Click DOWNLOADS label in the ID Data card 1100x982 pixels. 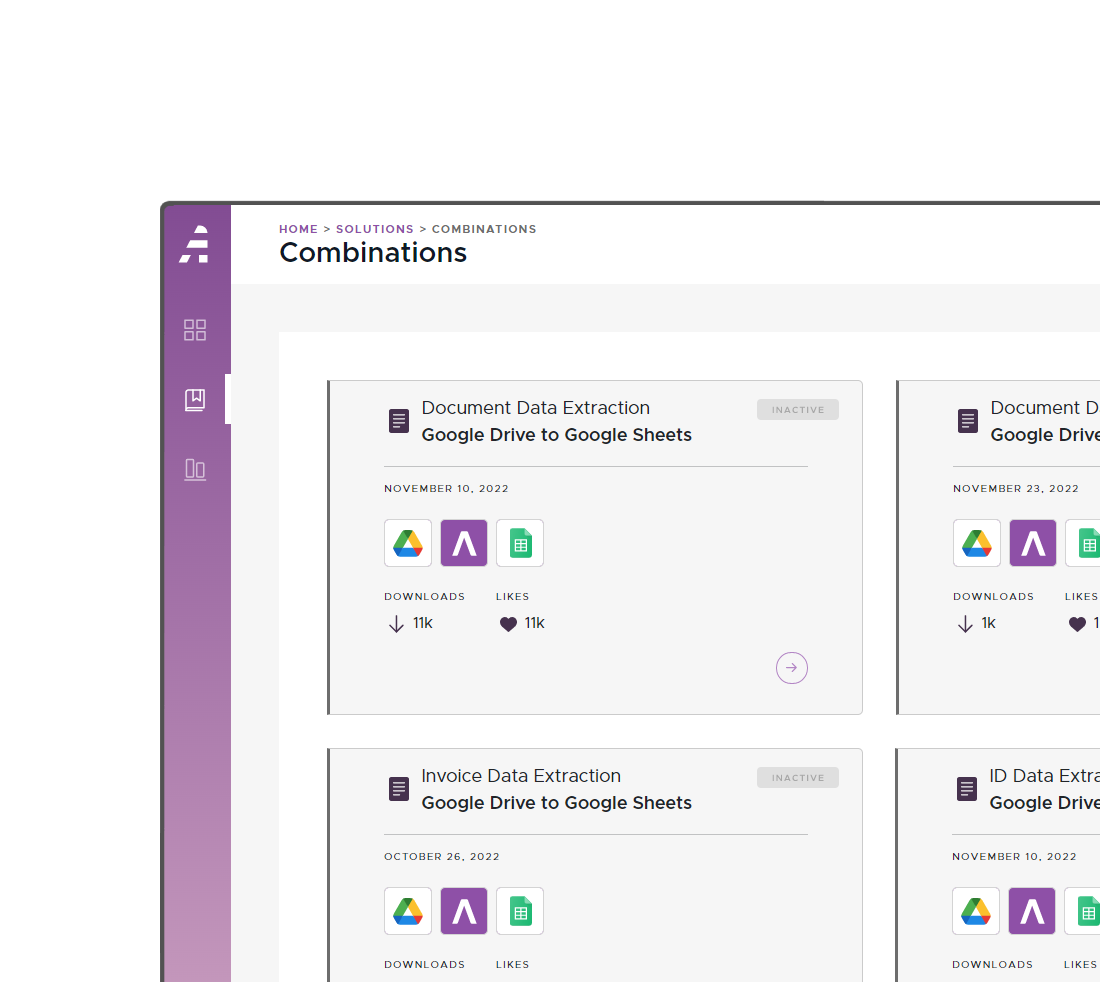pos(993,964)
